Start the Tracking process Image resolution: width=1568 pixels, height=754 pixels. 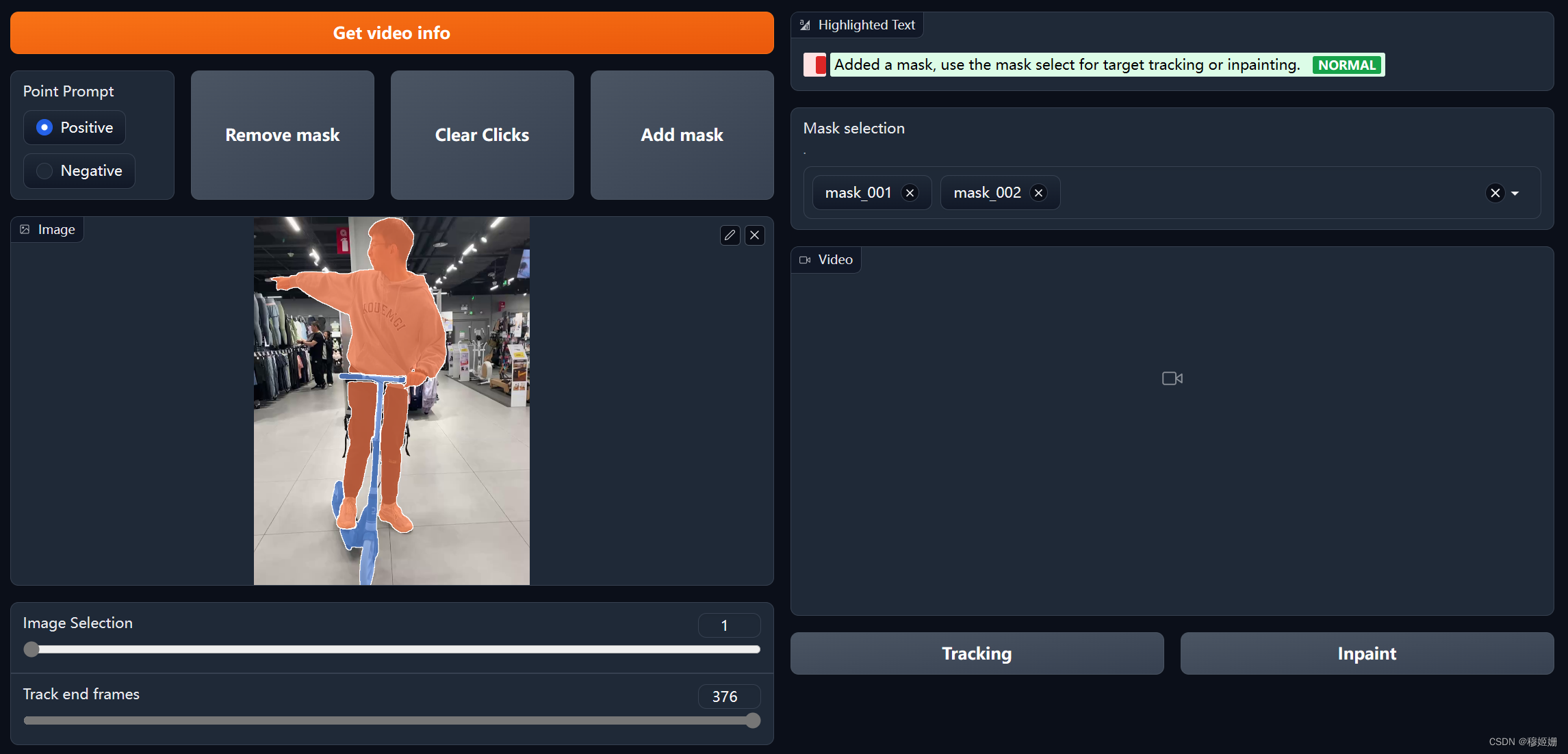pyautogui.click(x=977, y=653)
